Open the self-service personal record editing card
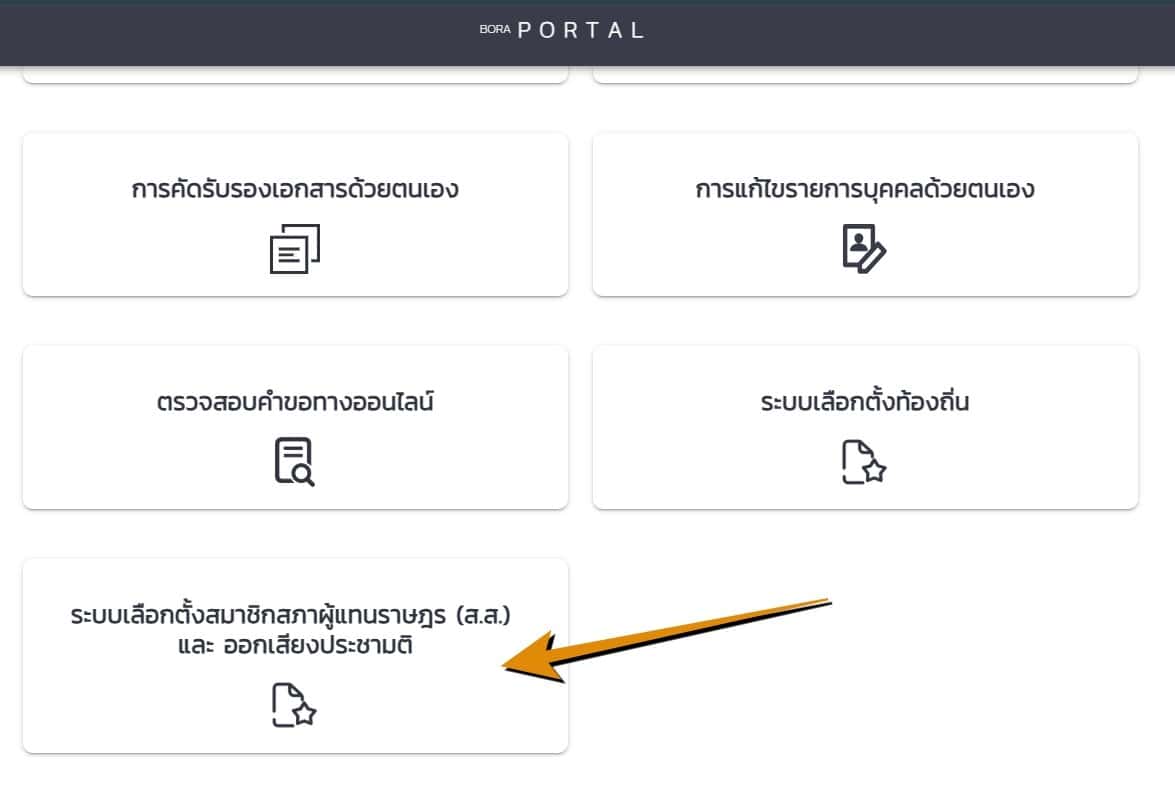The image size is (1175, 795). [866, 214]
